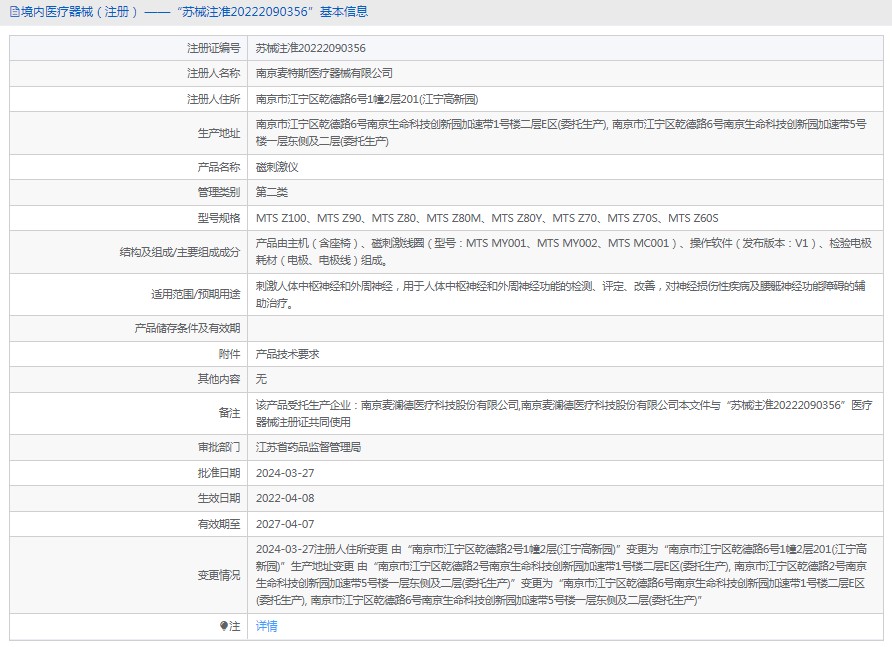Click the 第二类 category value

click(x=272, y=192)
